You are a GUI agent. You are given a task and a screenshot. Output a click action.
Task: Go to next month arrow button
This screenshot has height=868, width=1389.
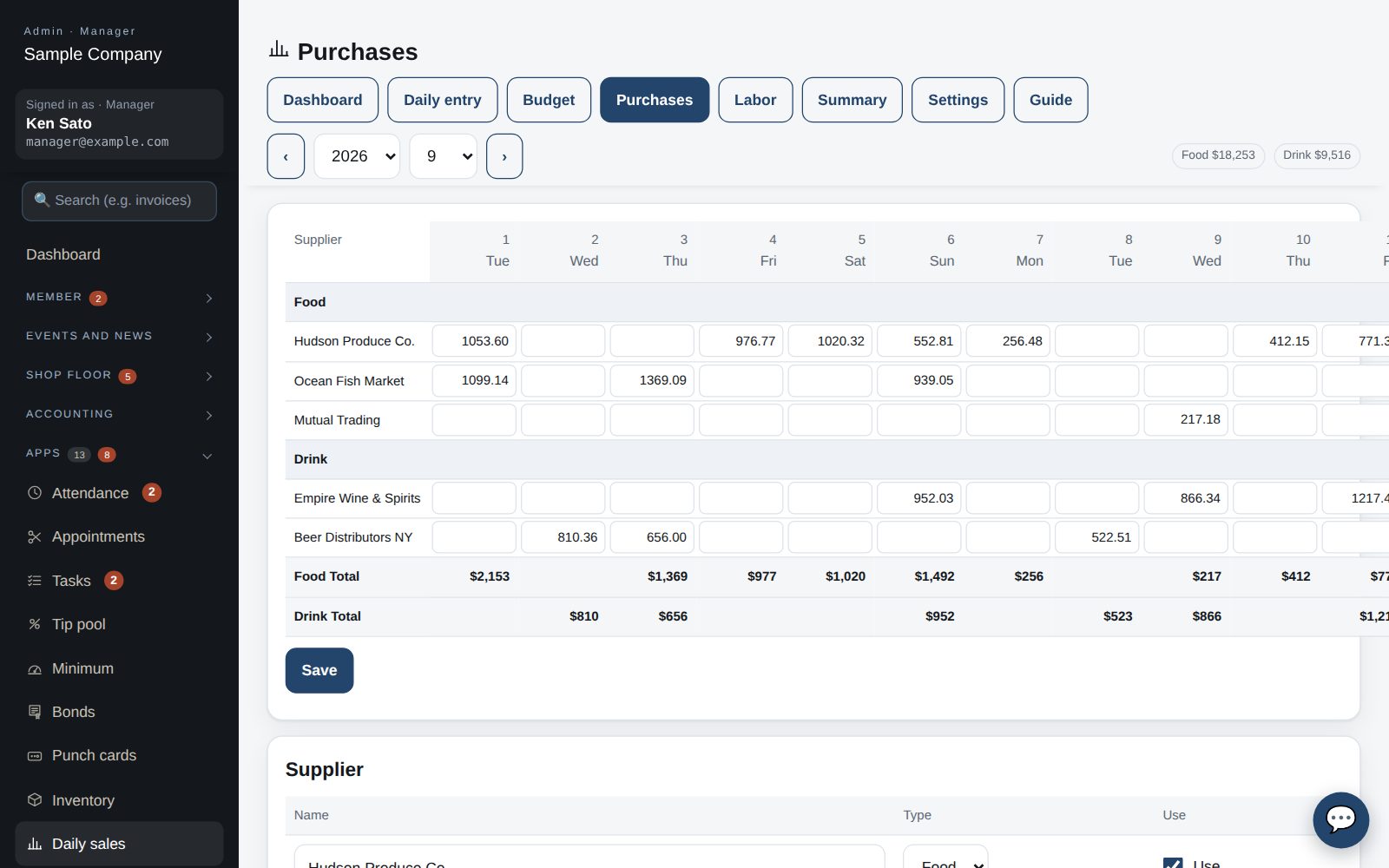coord(504,156)
